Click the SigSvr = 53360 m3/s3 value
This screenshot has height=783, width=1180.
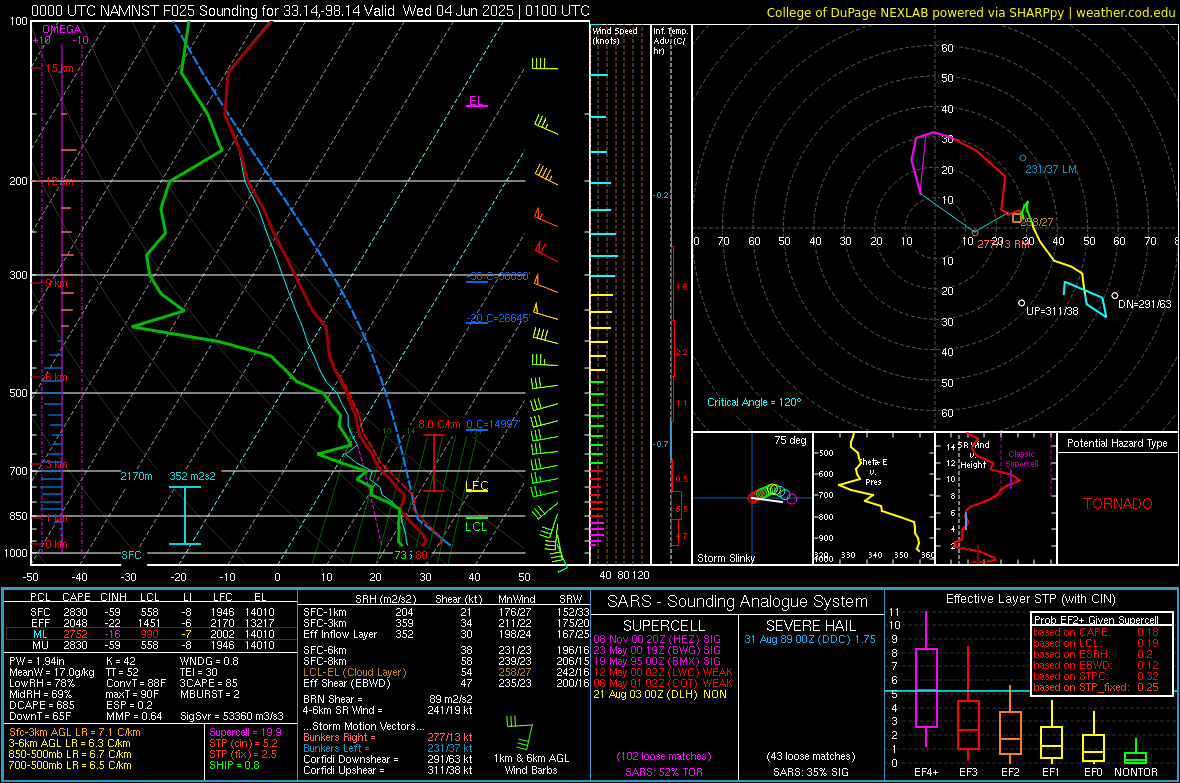pos(232,716)
